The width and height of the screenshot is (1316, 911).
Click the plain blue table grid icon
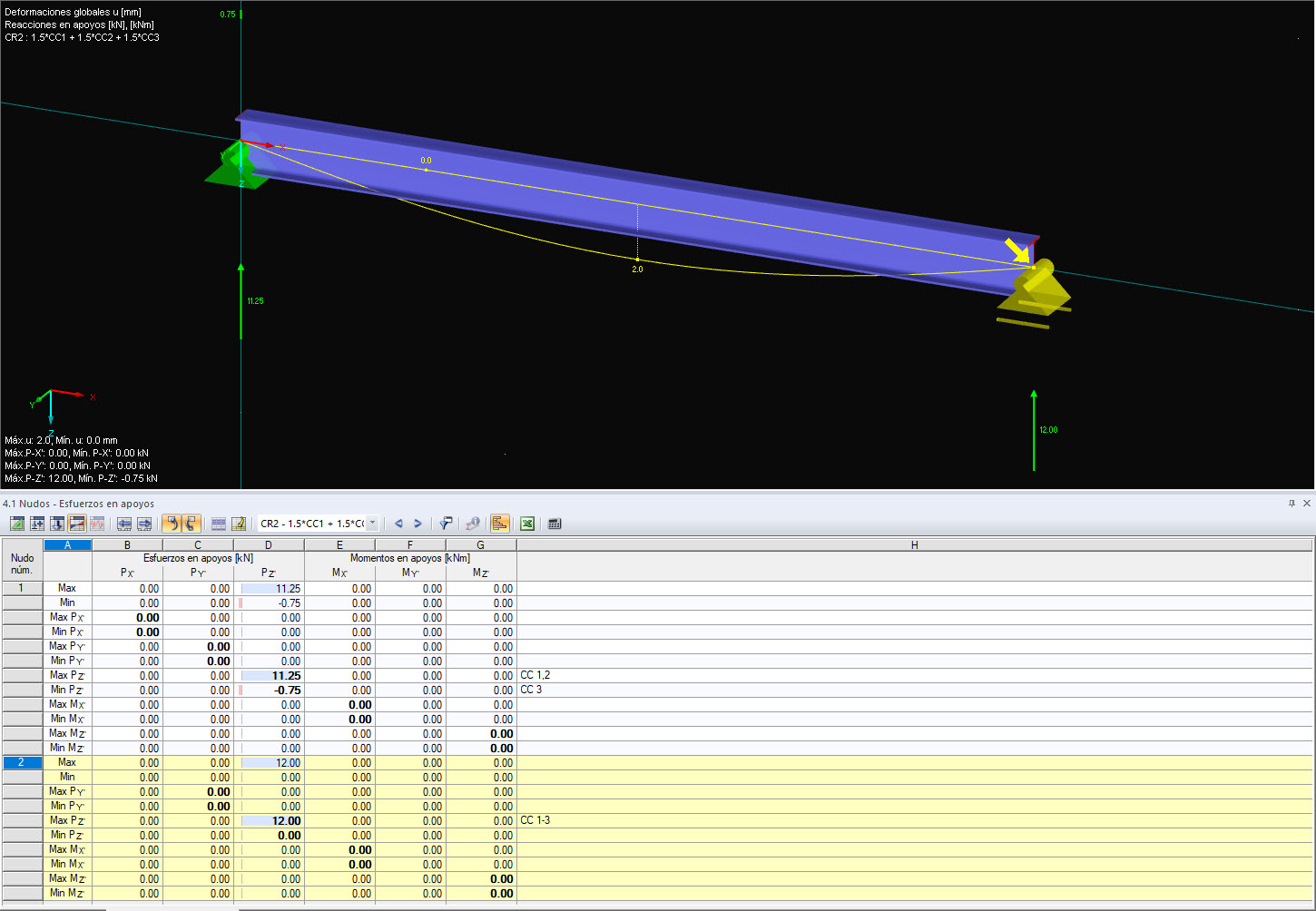pos(219,524)
